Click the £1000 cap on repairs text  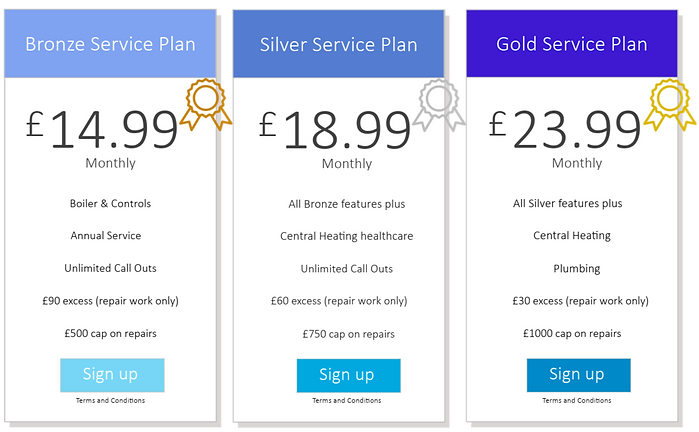[572, 333]
